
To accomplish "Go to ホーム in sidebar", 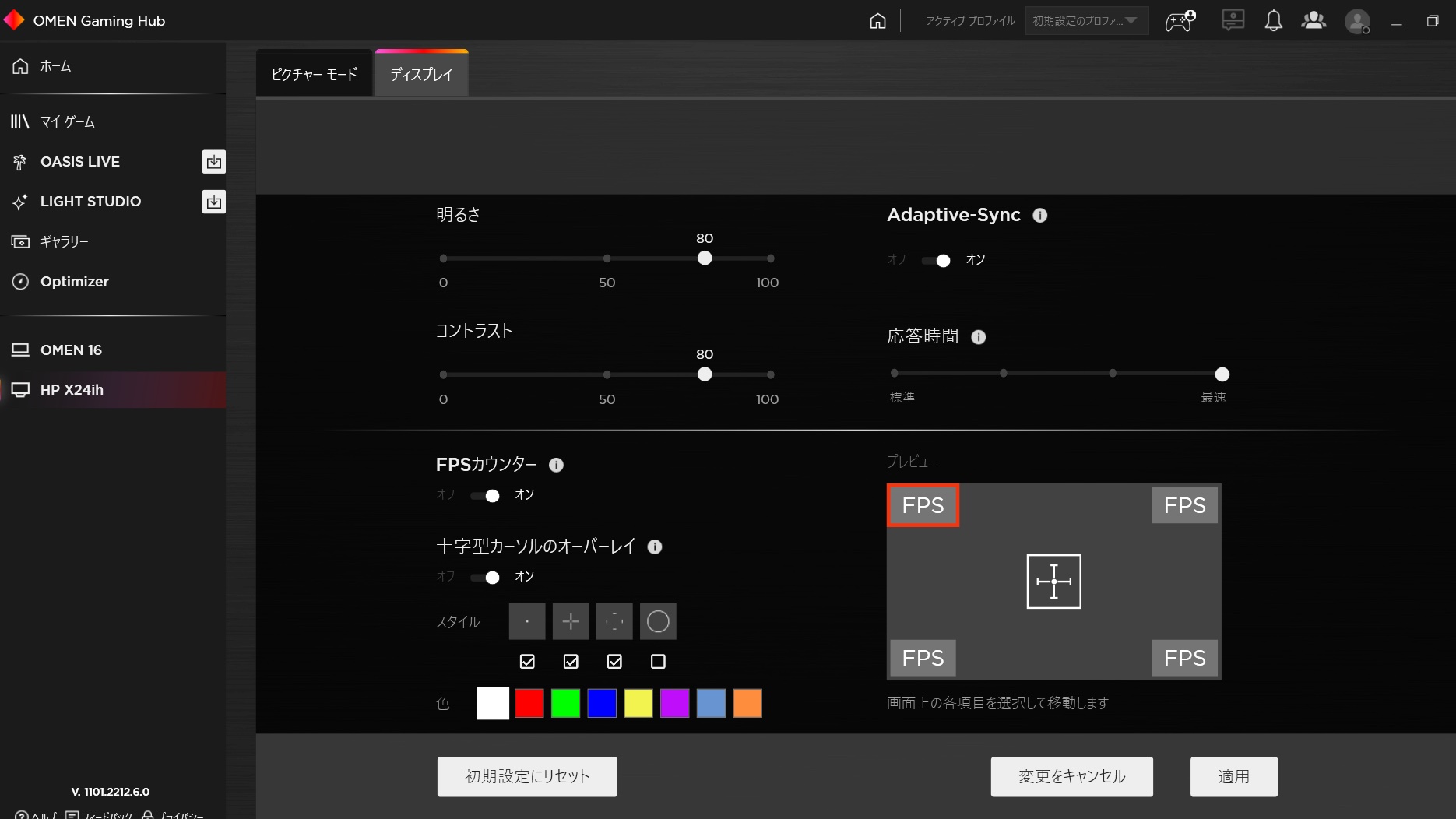I will 113,66.
